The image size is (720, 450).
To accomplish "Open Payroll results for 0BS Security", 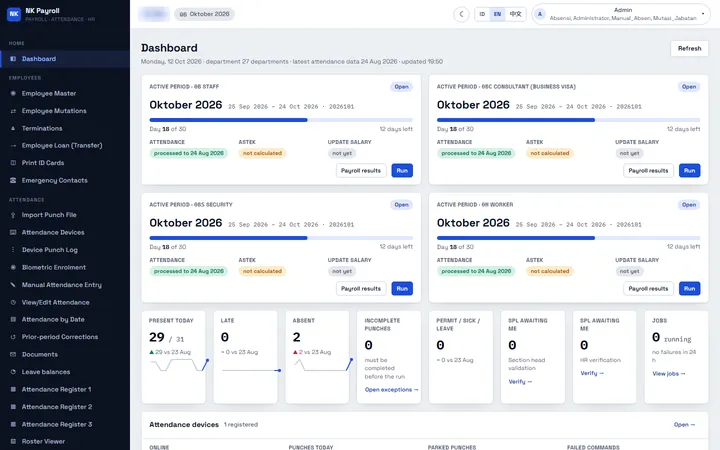I will point(361,288).
